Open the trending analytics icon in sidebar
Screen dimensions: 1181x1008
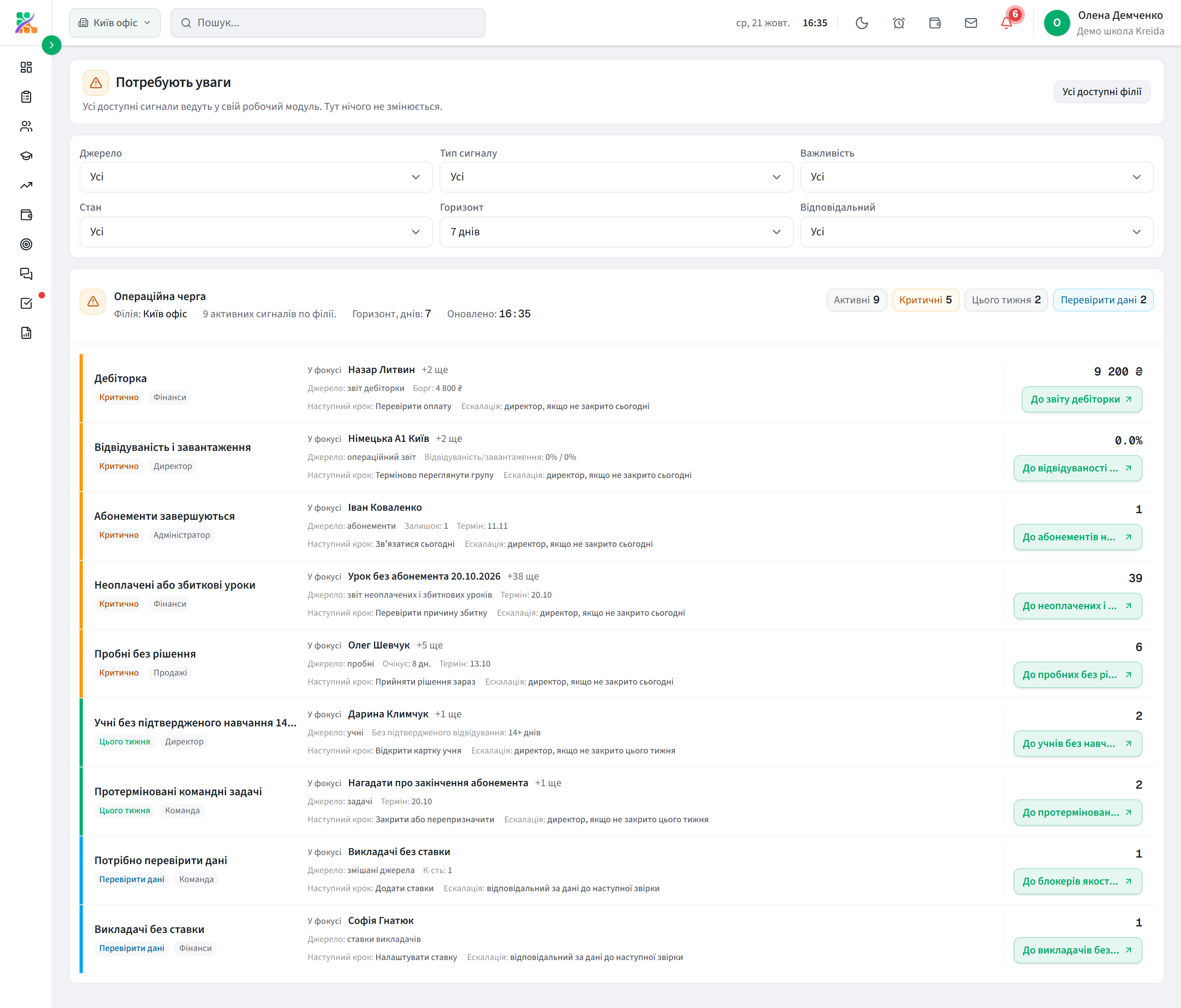pyautogui.click(x=26, y=185)
